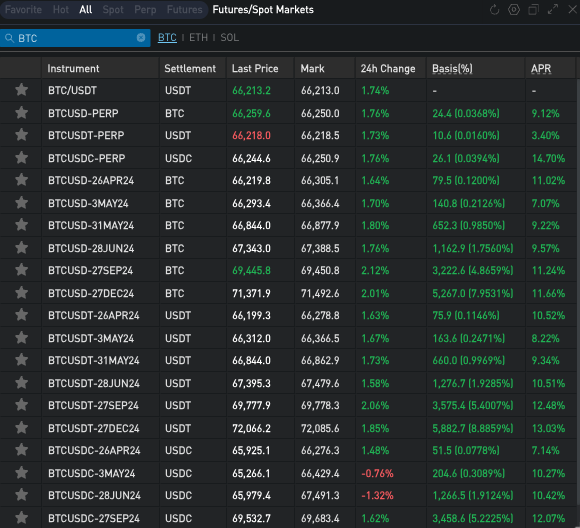
Task: Star the BTCUSDT-27DEC24 row
Action: (21, 428)
